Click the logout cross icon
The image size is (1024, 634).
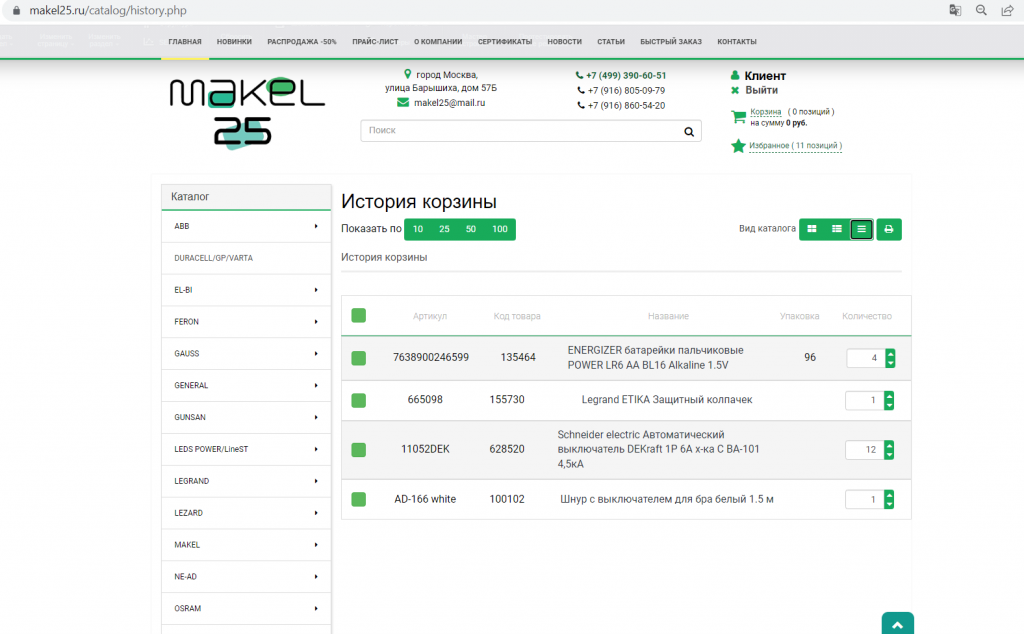click(x=735, y=90)
